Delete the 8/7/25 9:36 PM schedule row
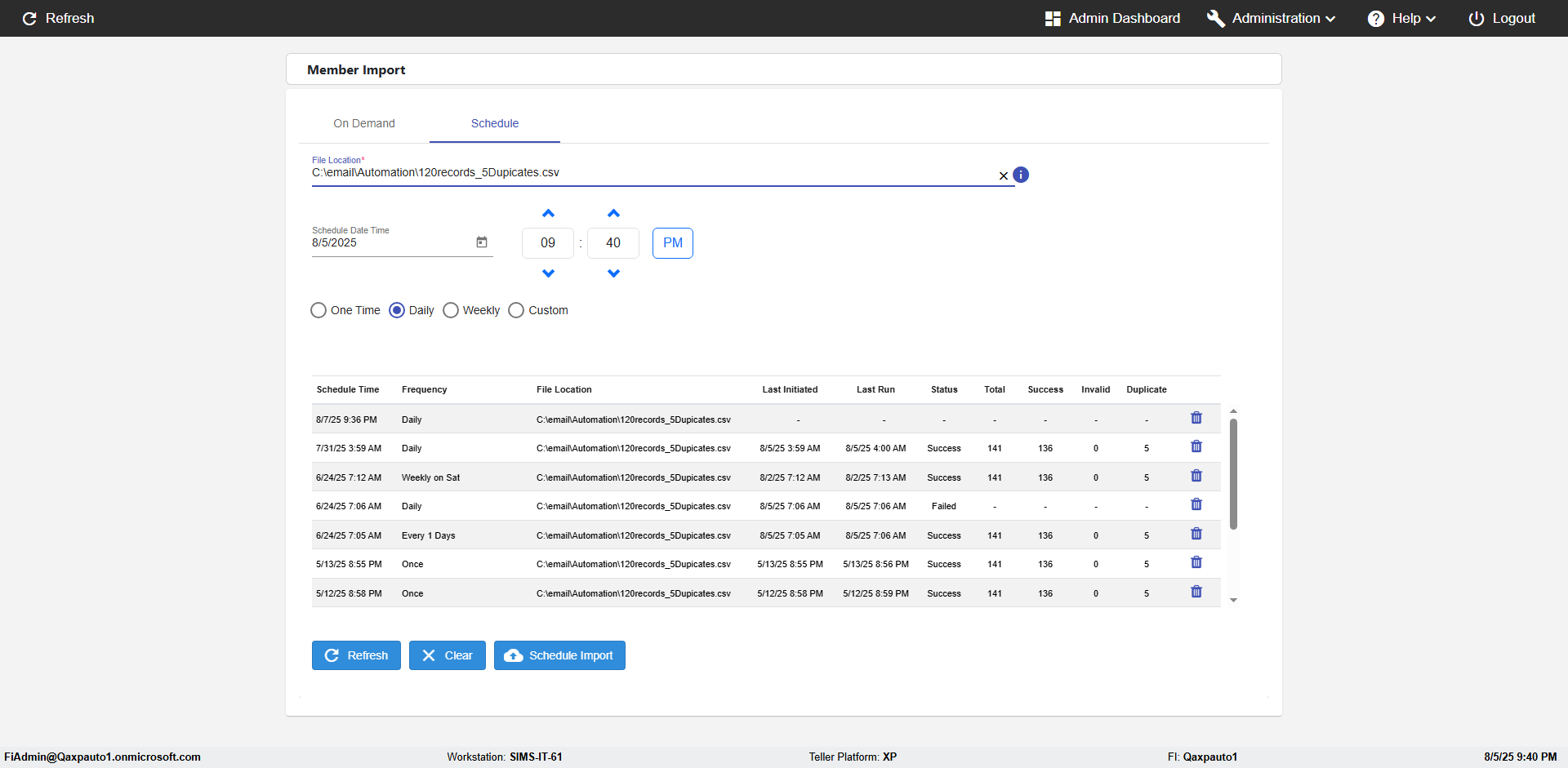This screenshot has height=768, width=1568. [x=1196, y=418]
